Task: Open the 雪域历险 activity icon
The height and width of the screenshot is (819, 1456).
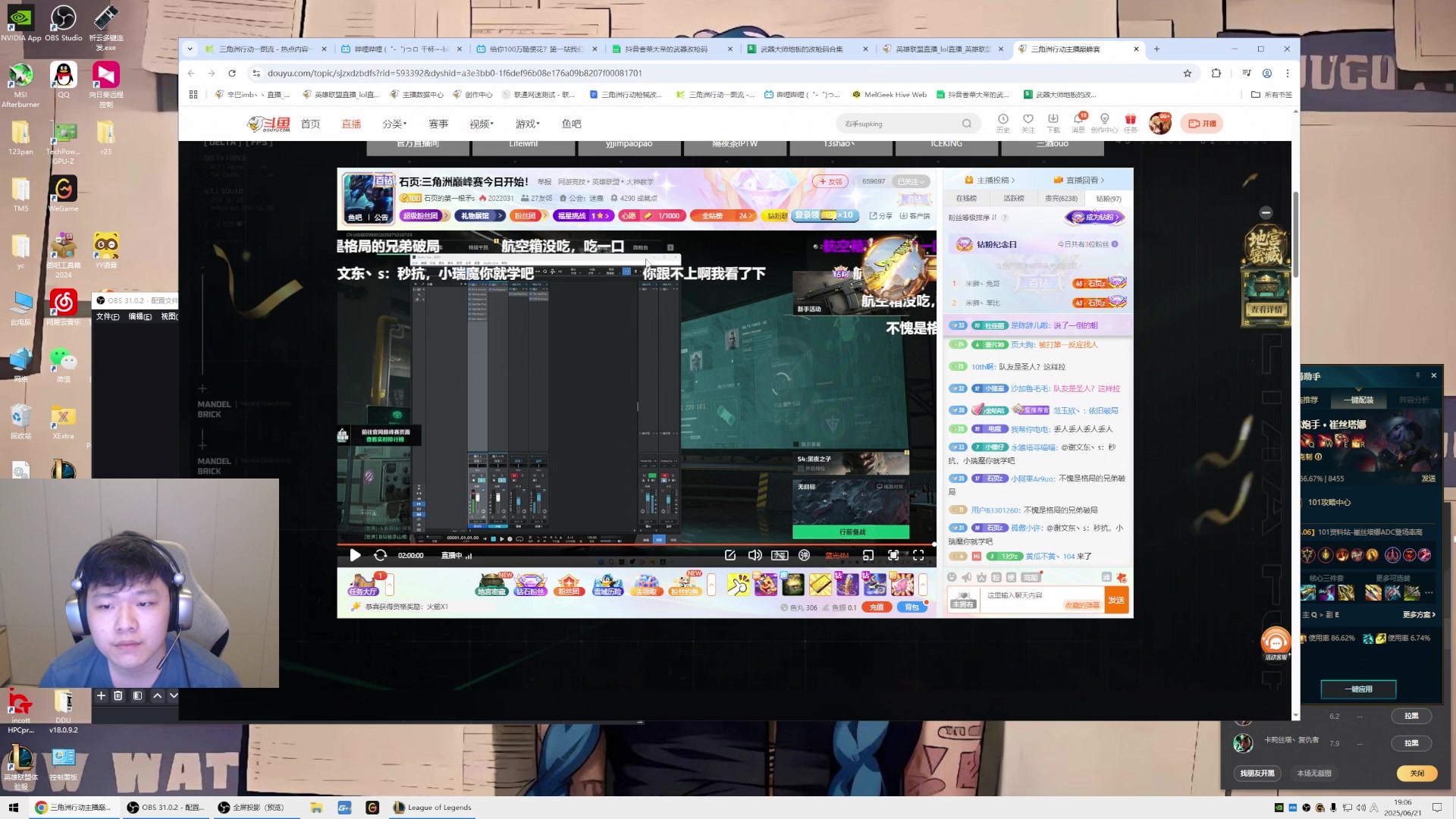Action: 607,585
